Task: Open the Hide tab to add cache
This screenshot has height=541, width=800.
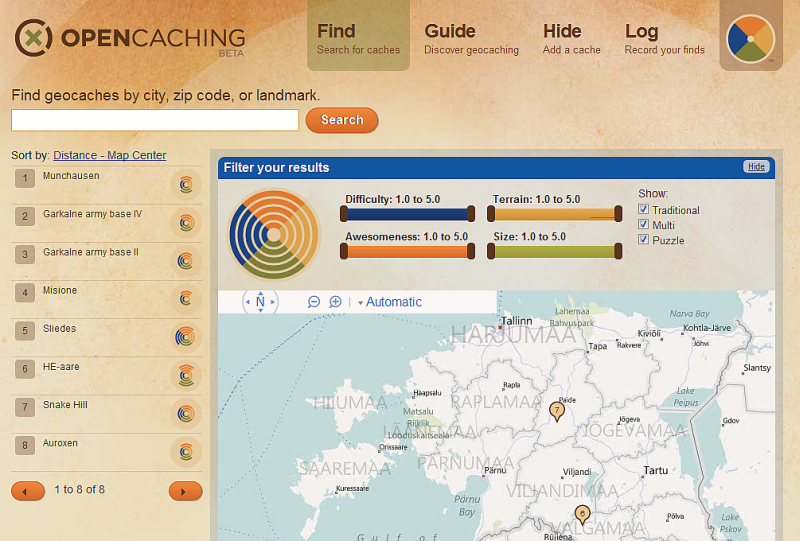Action: tap(571, 38)
